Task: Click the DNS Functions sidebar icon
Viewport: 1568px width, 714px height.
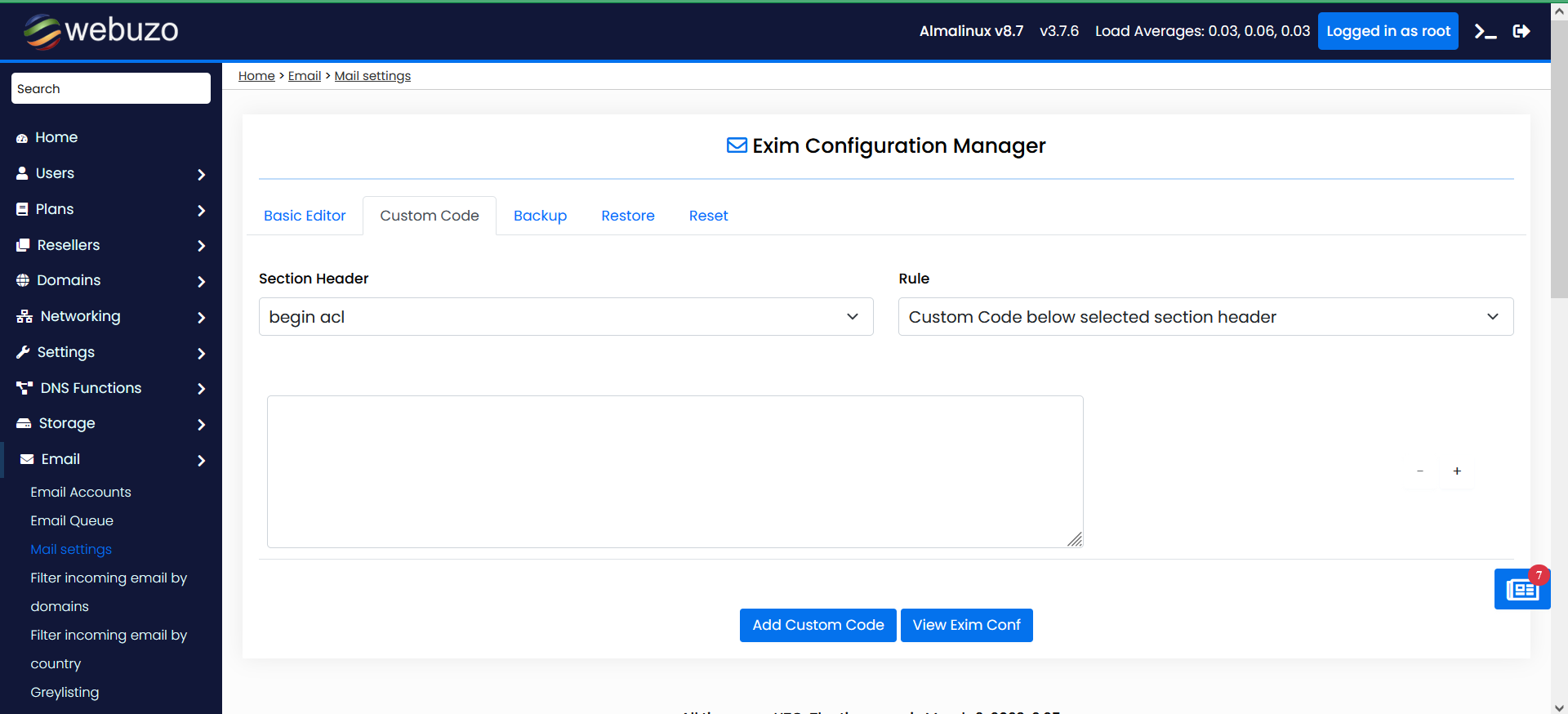Action: click(x=24, y=388)
